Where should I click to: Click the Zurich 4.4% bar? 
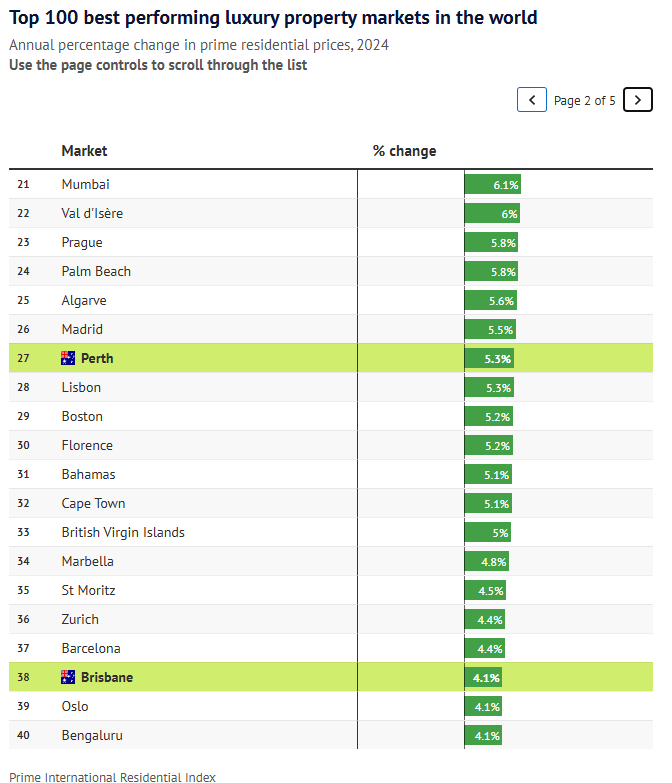(x=484, y=620)
